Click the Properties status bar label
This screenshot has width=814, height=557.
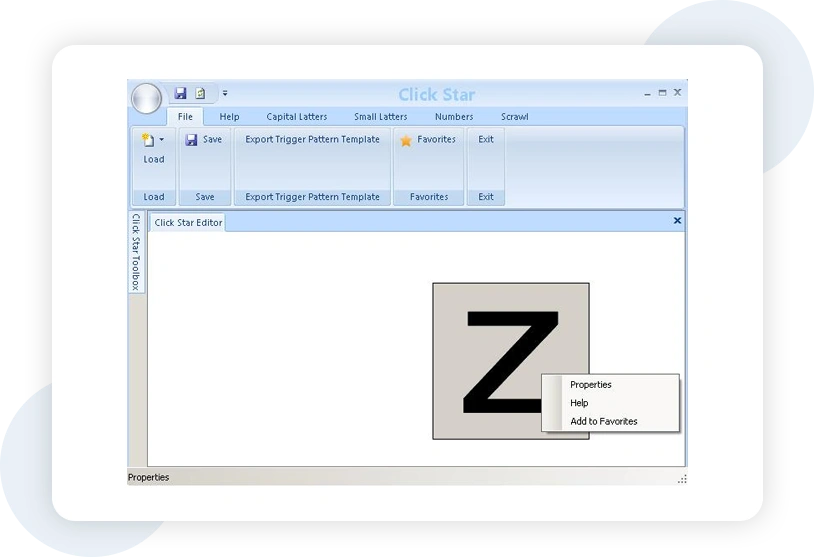tap(148, 477)
